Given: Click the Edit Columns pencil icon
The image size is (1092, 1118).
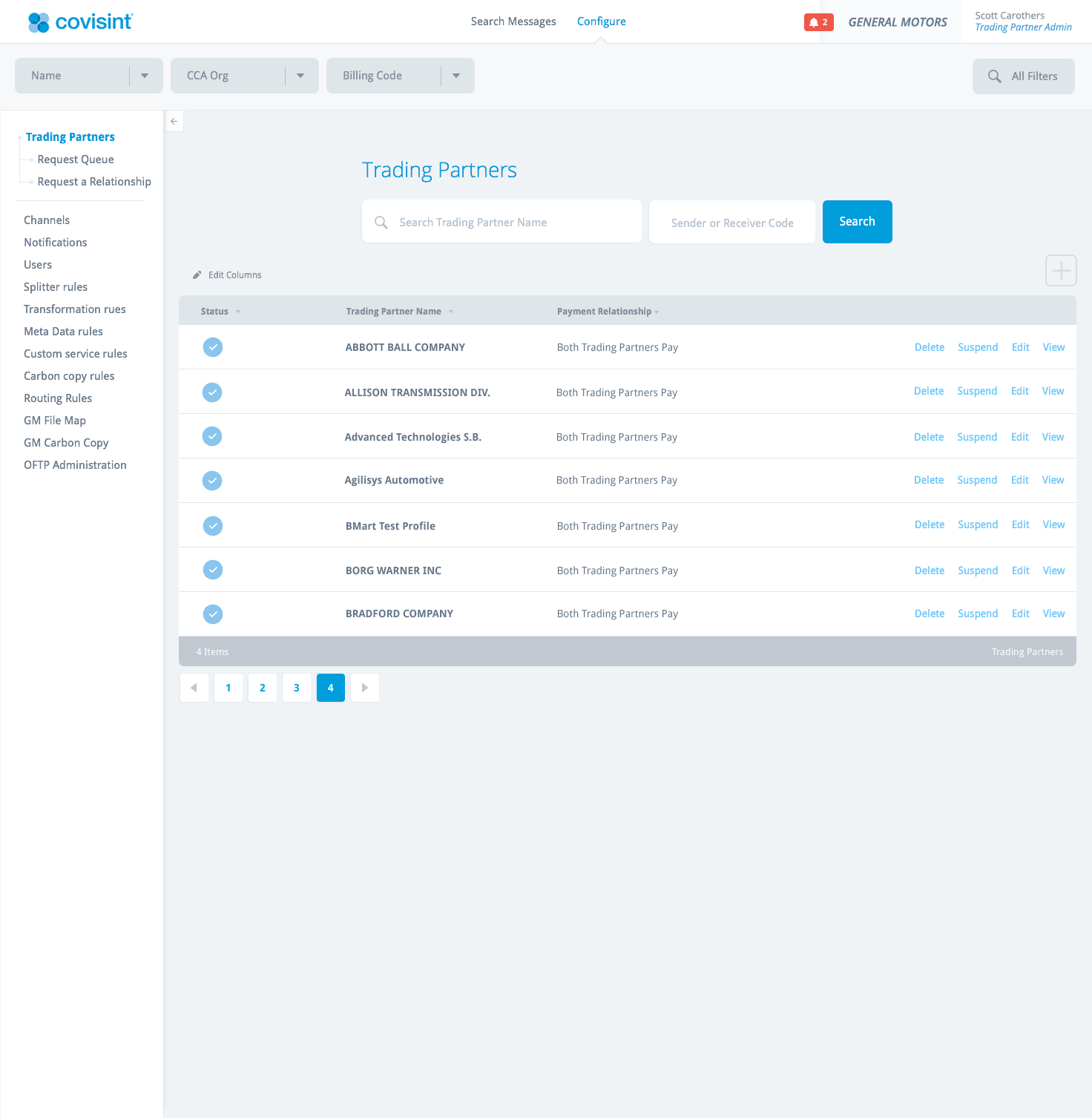Looking at the screenshot, I should (197, 275).
